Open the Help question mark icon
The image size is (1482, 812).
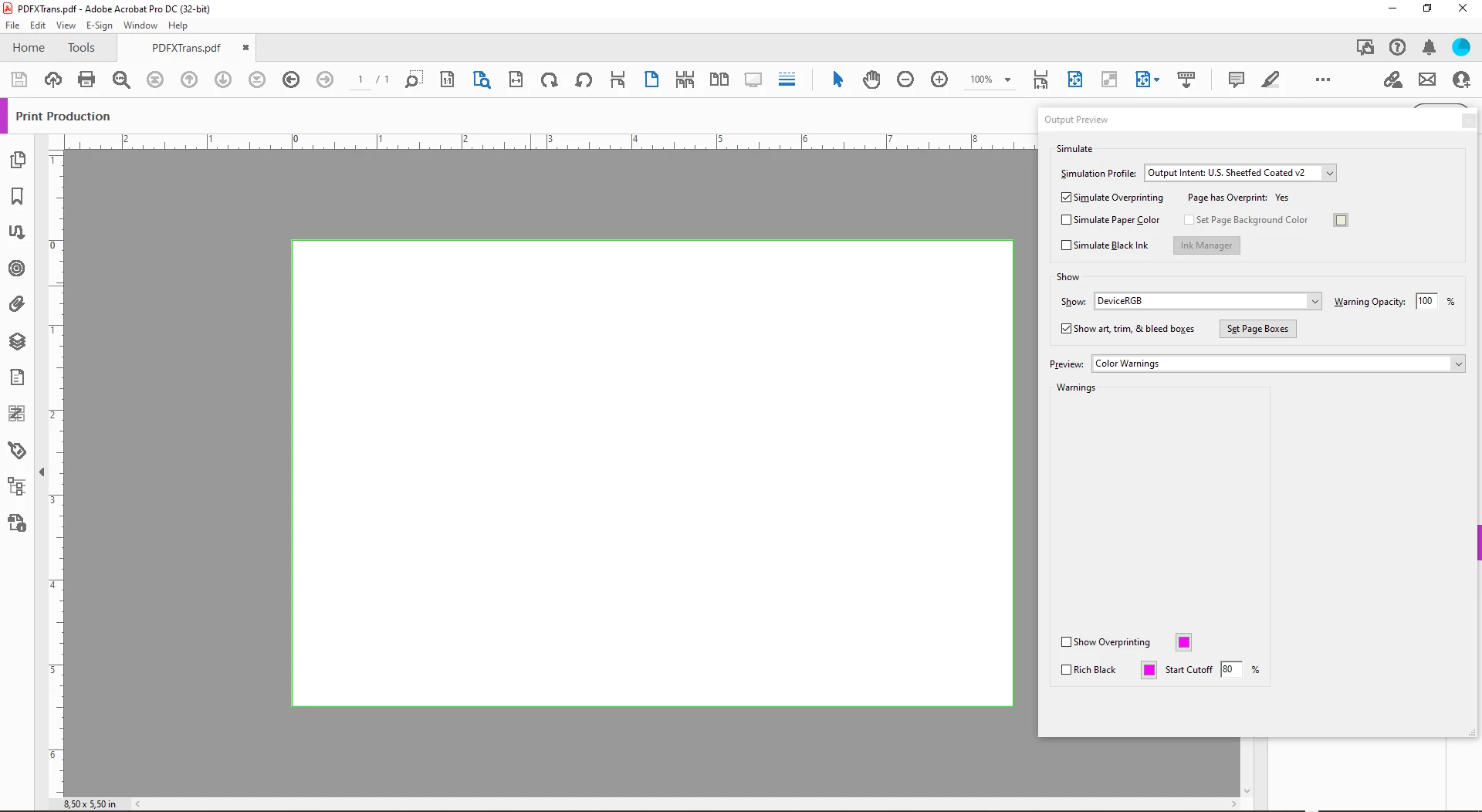pos(1397,48)
